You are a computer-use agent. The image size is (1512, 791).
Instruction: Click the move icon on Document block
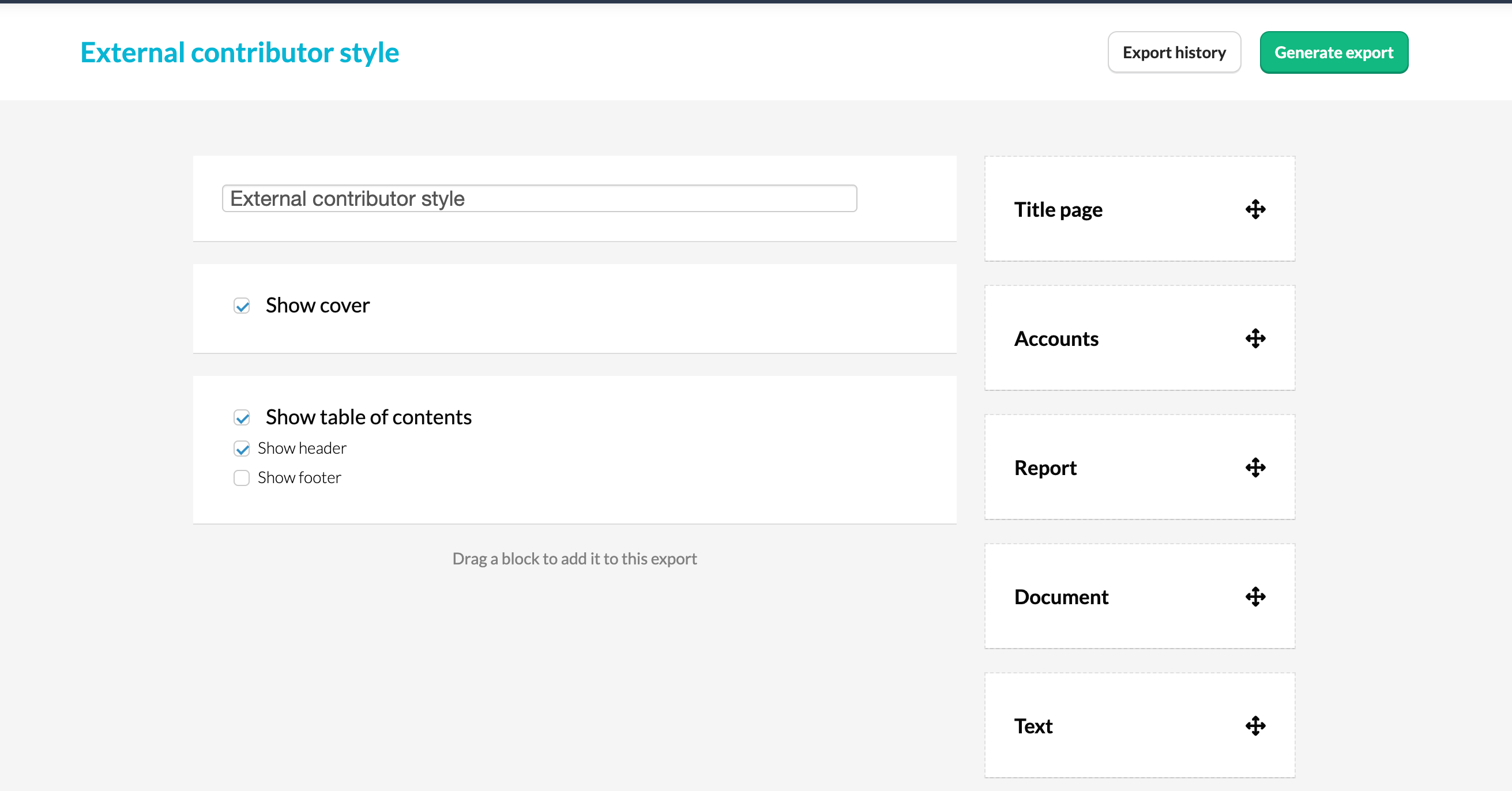tap(1255, 597)
